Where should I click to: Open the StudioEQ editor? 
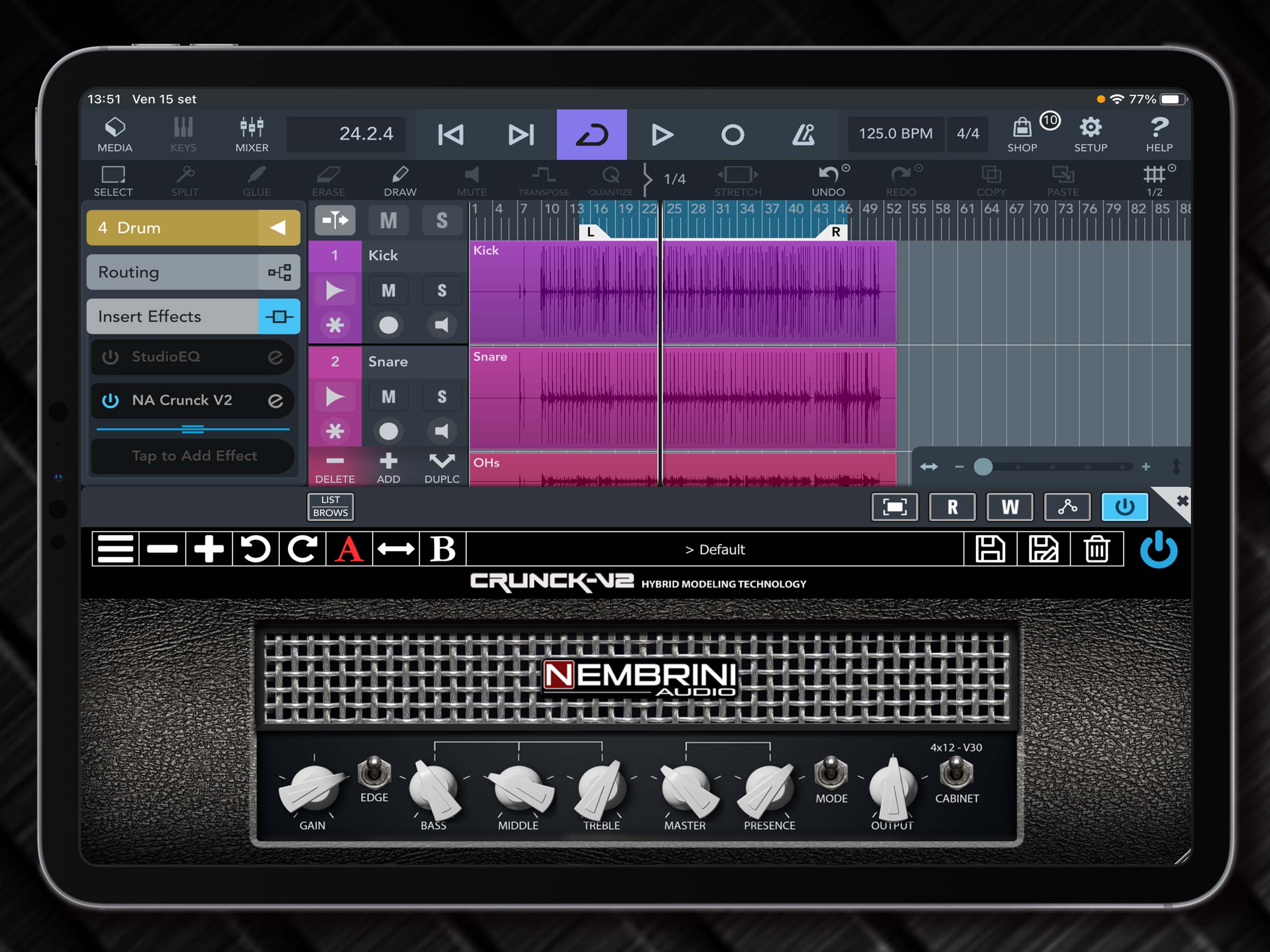276,357
